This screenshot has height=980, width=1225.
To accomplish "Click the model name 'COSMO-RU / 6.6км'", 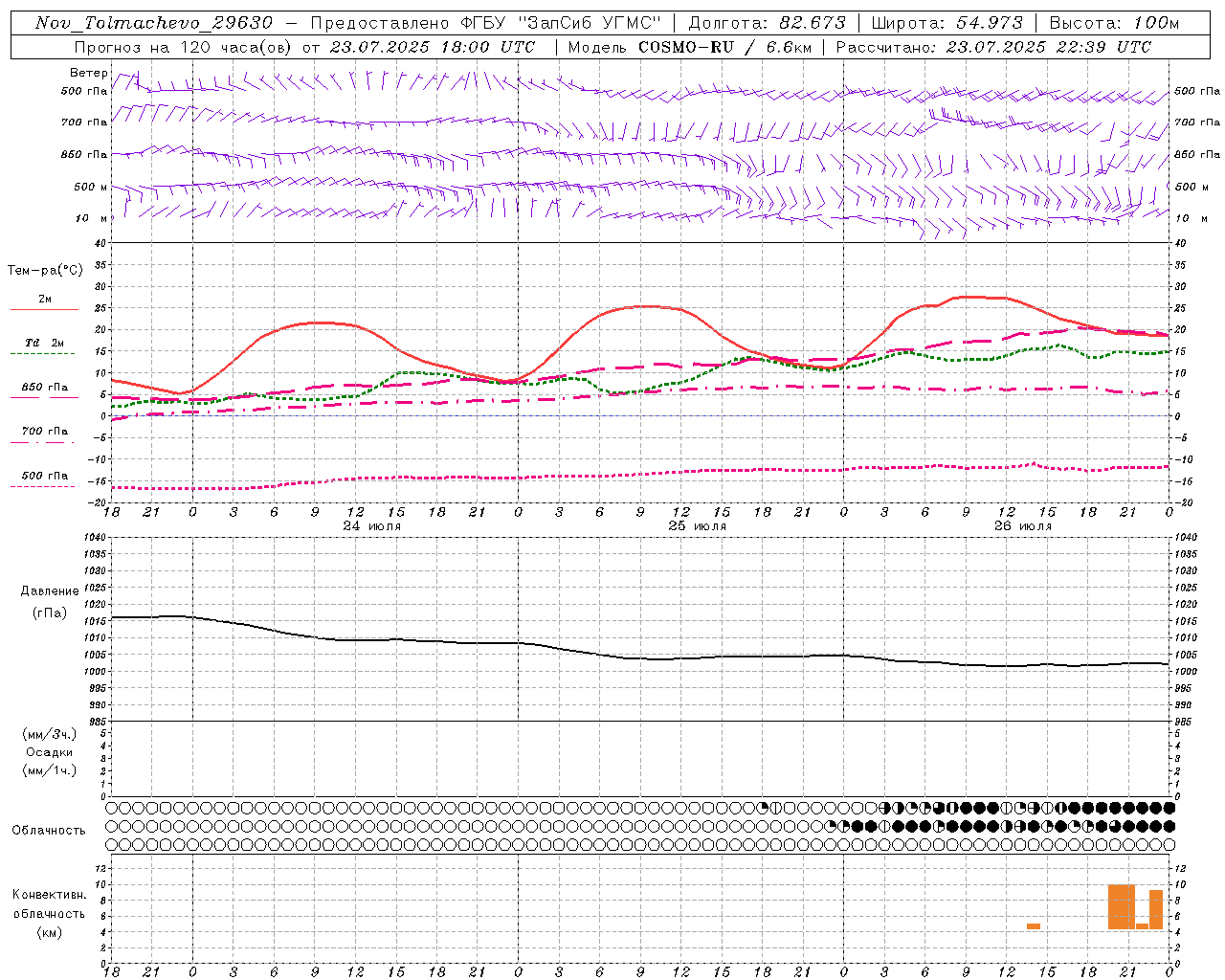I will (x=724, y=47).
